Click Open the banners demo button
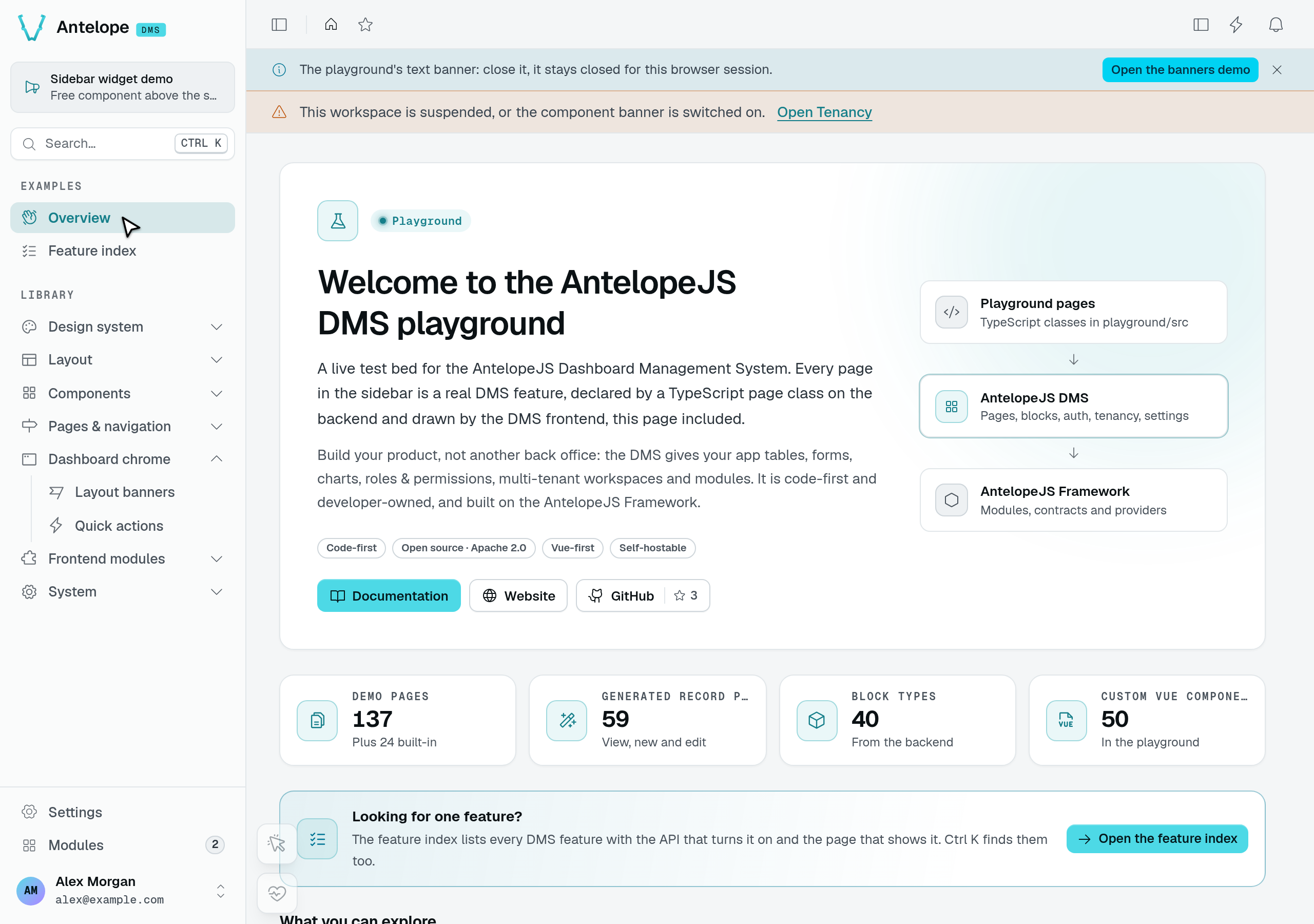The height and width of the screenshot is (924, 1314). click(x=1180, y=70)
